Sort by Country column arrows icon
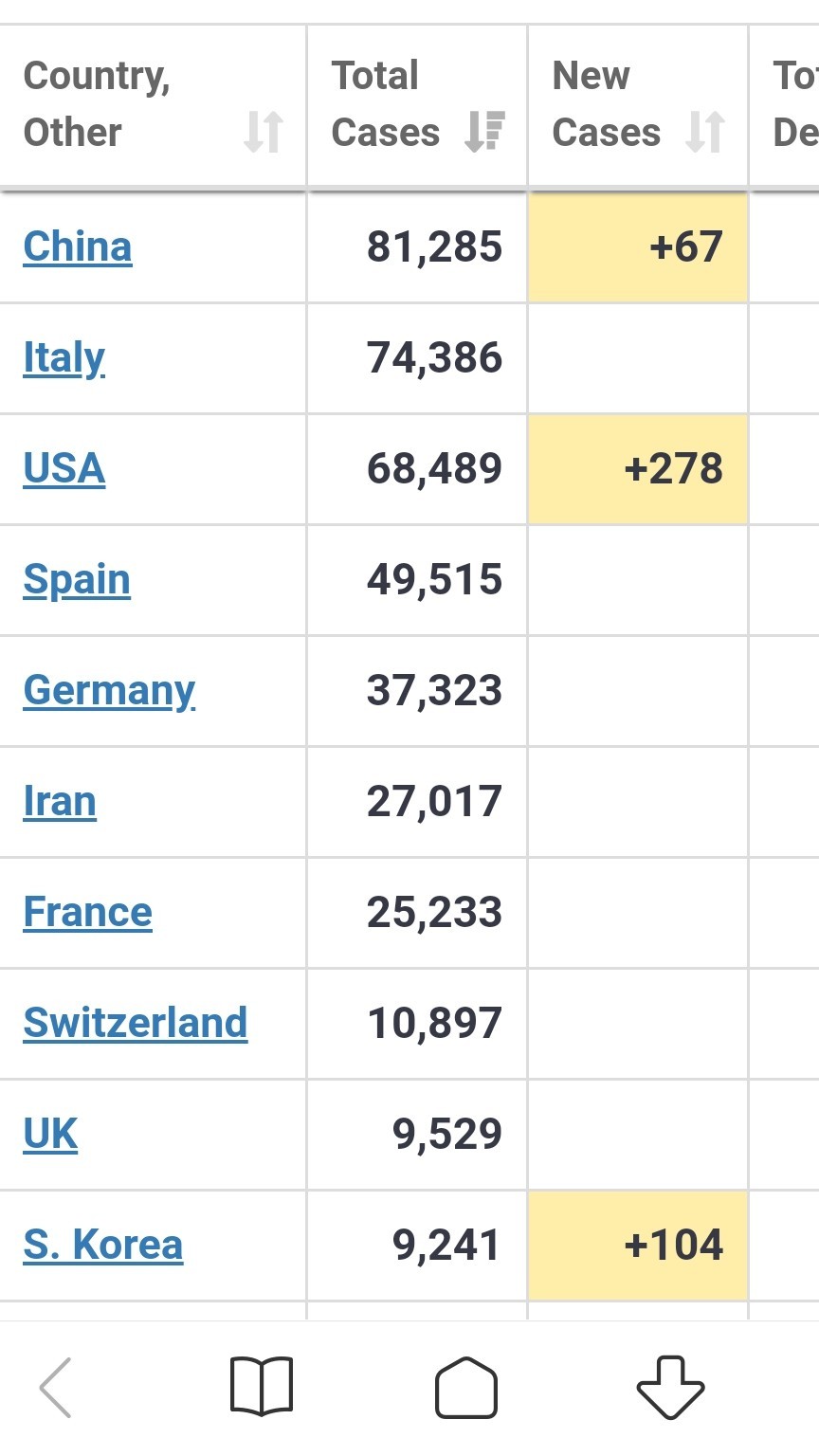 tap(264, 132)
